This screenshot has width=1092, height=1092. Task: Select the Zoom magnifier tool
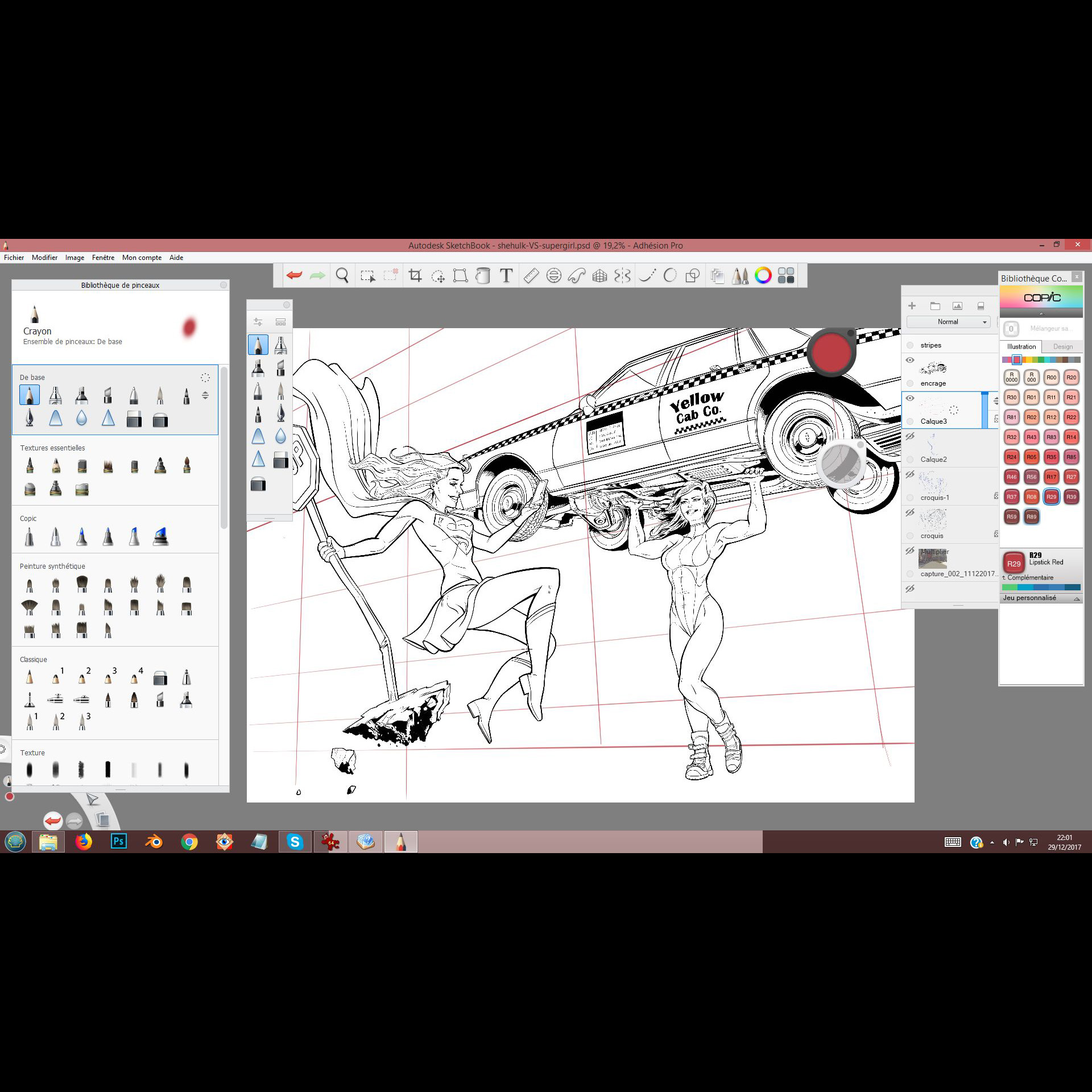click(x=342, y=276)
